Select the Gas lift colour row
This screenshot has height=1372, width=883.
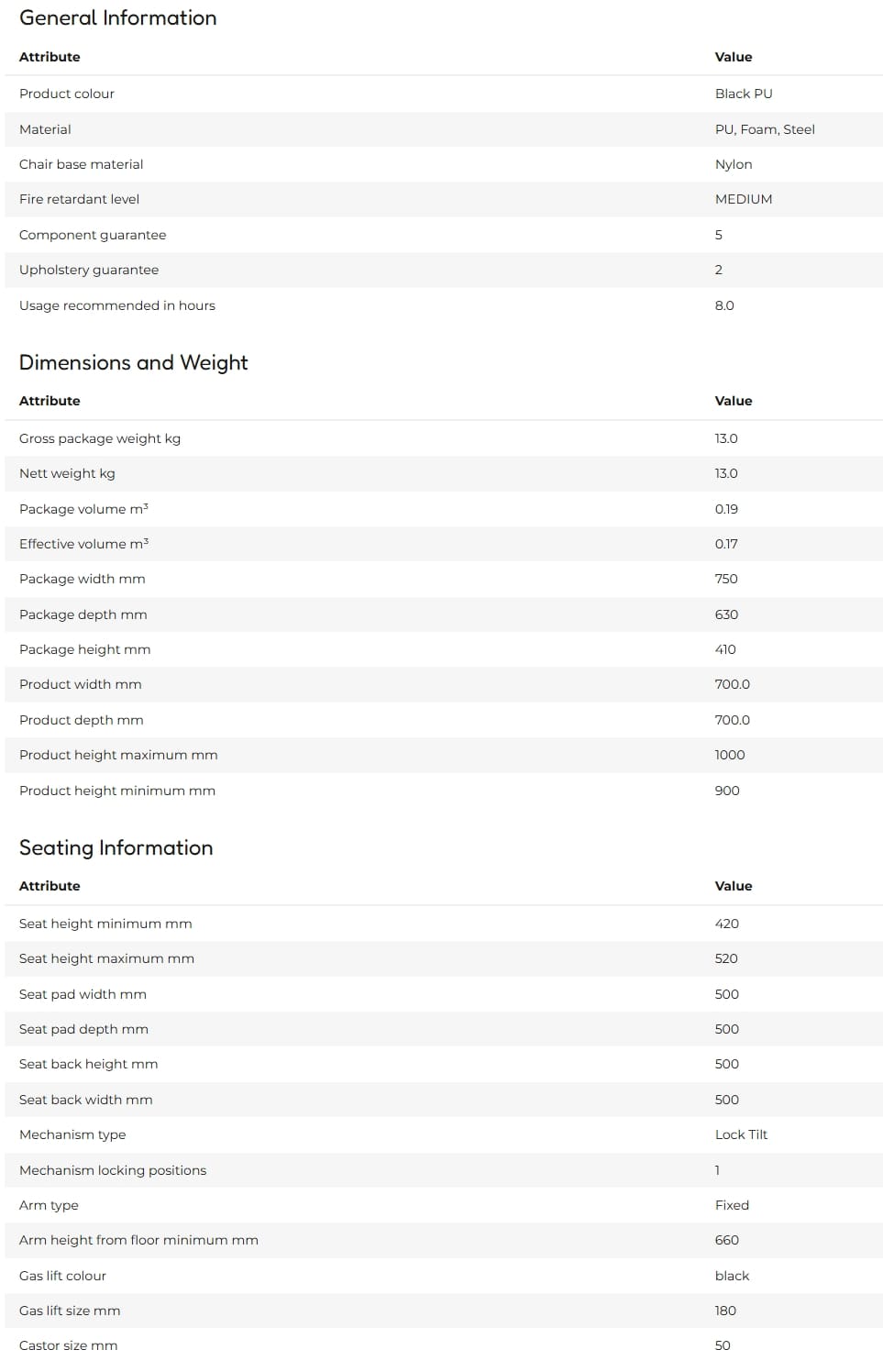click(444, 1276)
